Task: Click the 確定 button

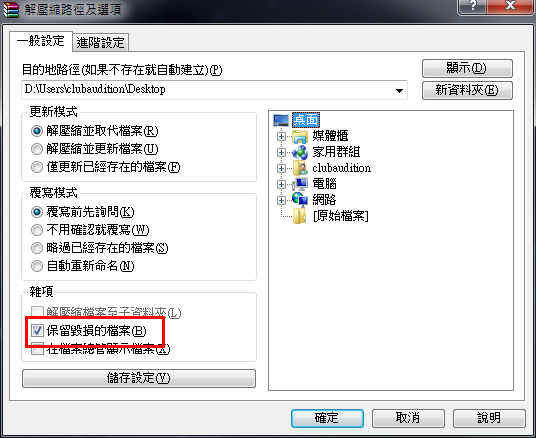Action: point(327,418)
